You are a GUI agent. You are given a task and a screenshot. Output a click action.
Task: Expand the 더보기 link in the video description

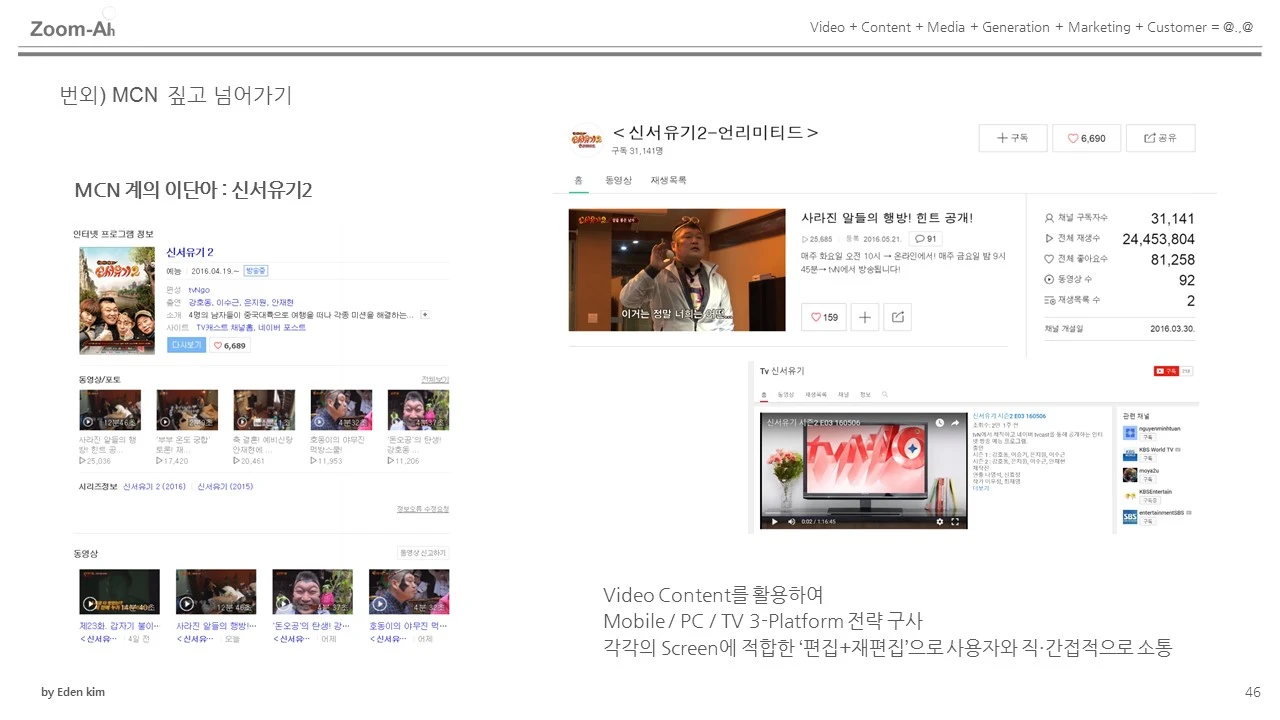980,488
